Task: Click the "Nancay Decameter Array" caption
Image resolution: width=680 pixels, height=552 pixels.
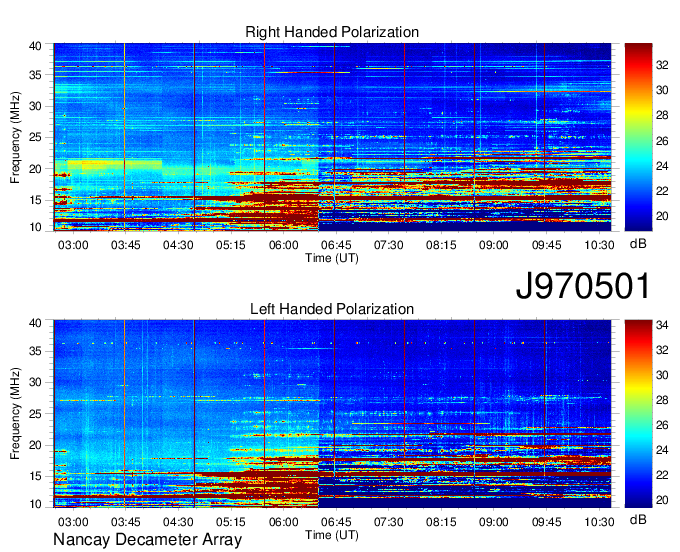Action: coord(147,540)
